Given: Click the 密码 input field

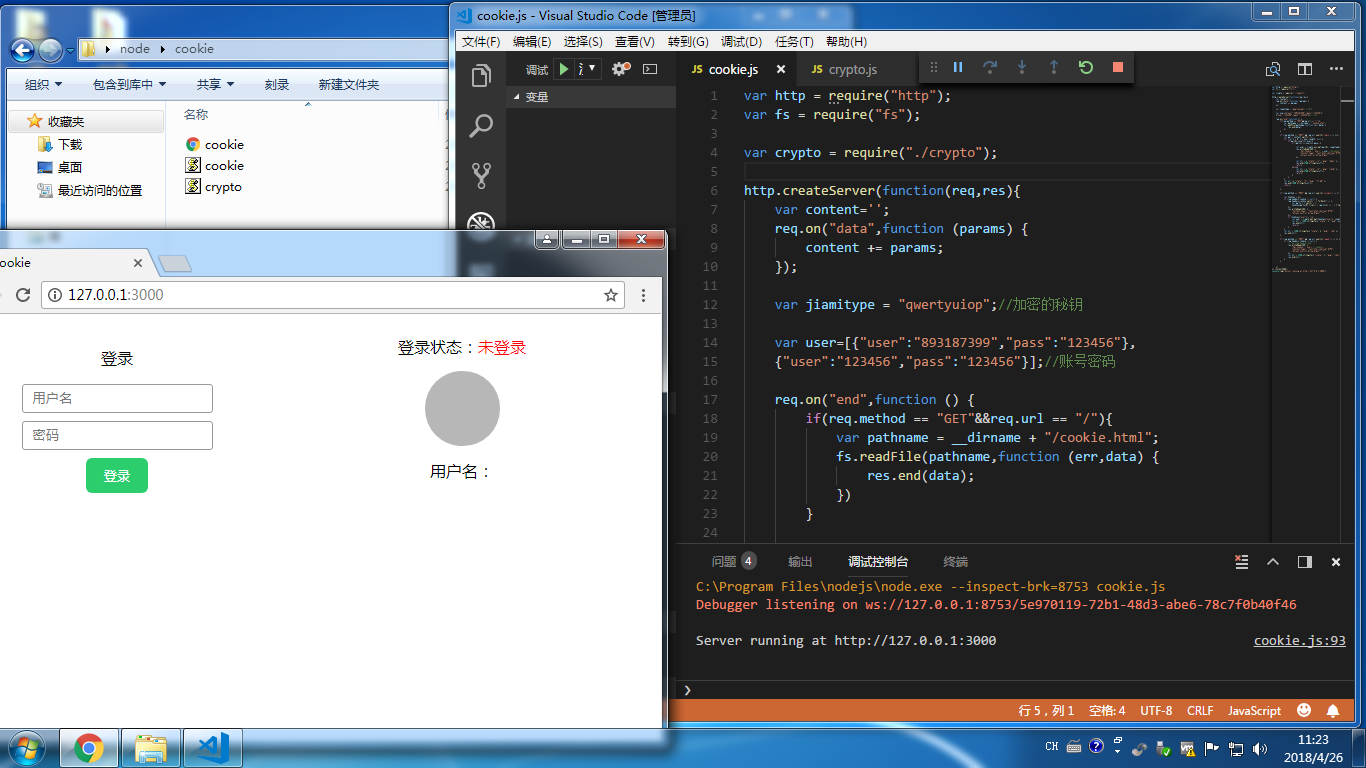Looking at the screenshot, I should pyautogui.click(x=117, y=435).
